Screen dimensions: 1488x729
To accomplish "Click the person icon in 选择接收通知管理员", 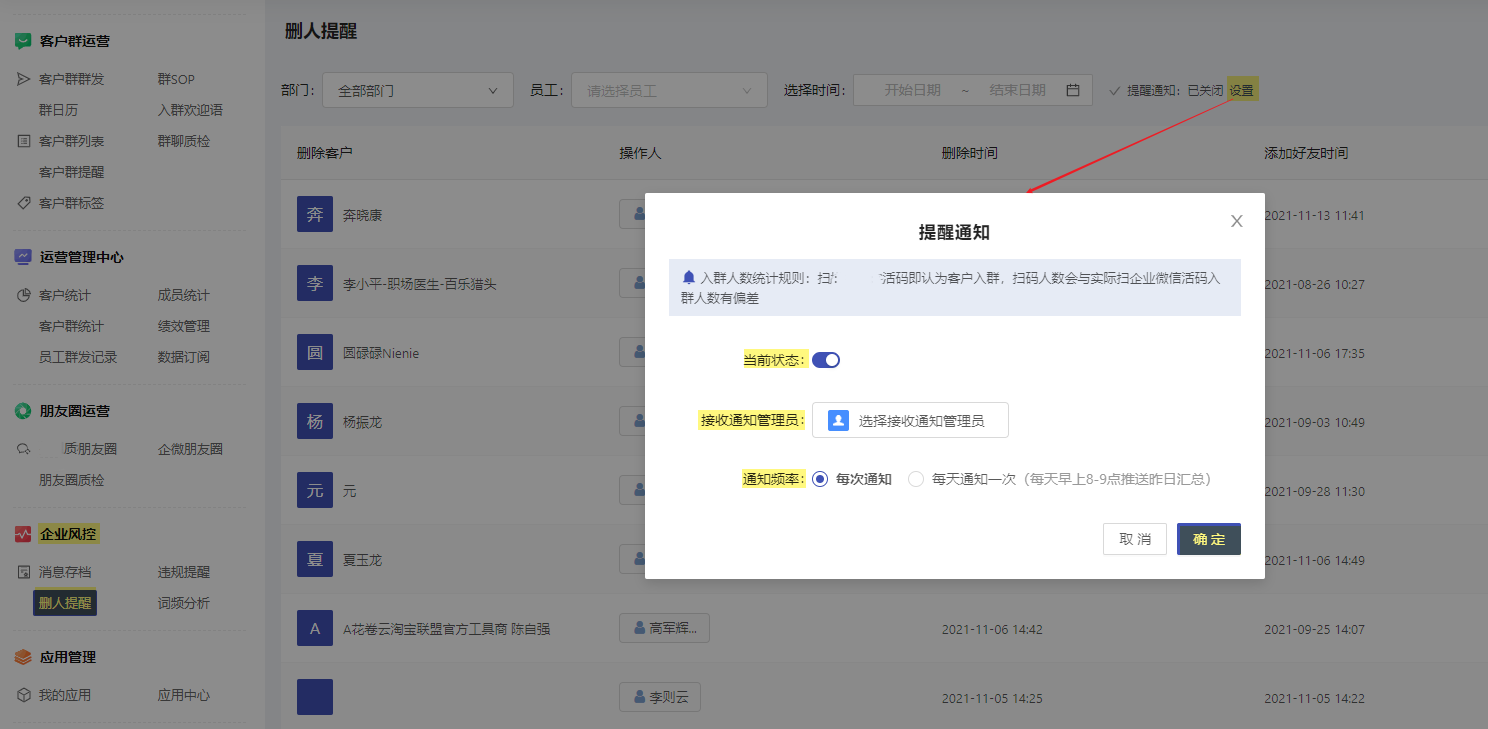I will click(x=838, y=421).
